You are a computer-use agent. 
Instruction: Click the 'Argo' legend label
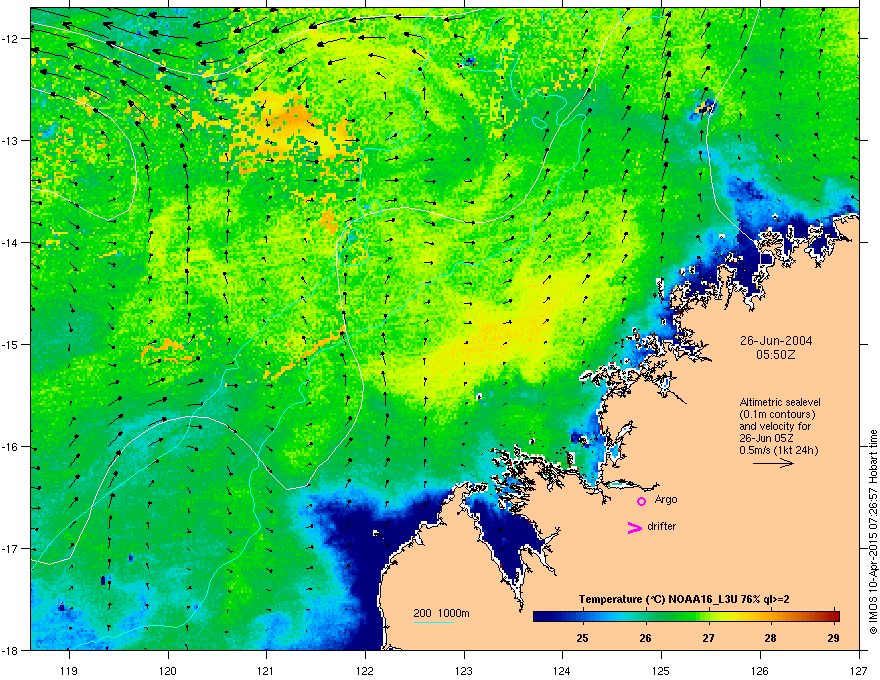pyautogui.click(x=666, y=499)
